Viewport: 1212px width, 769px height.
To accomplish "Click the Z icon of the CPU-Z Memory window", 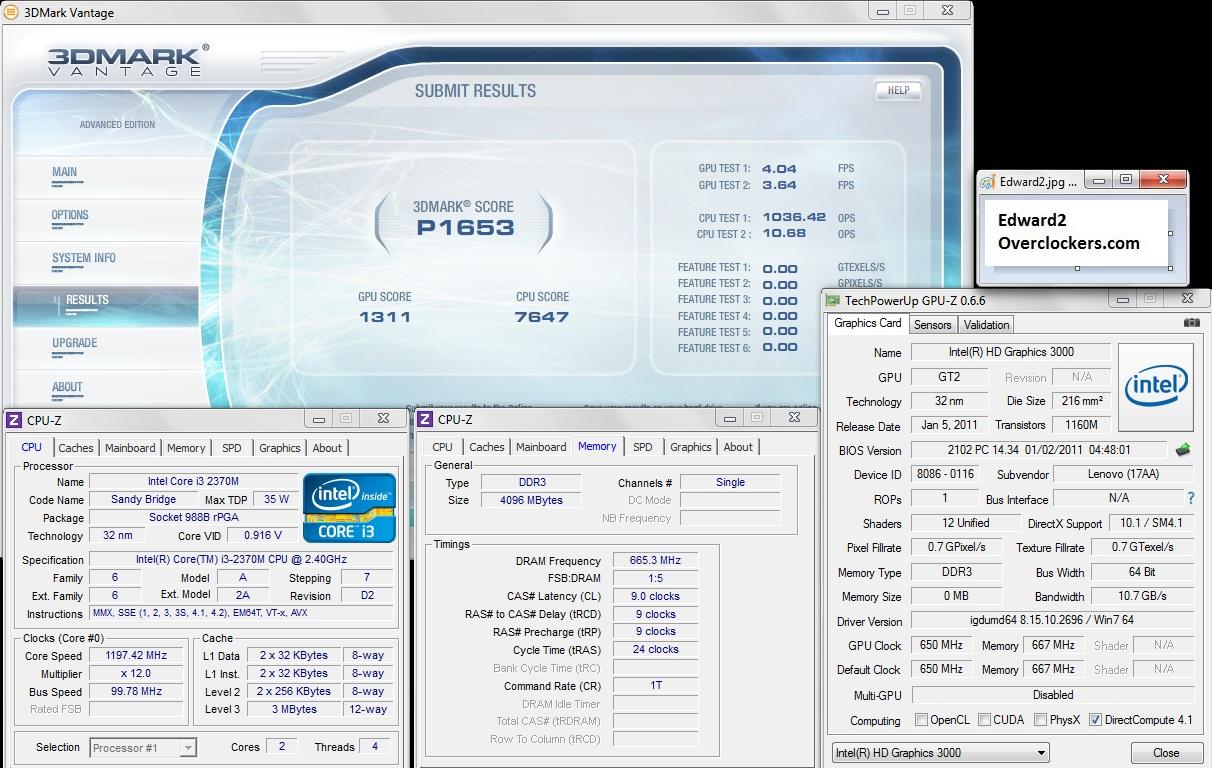I will [x=425, y=419].
